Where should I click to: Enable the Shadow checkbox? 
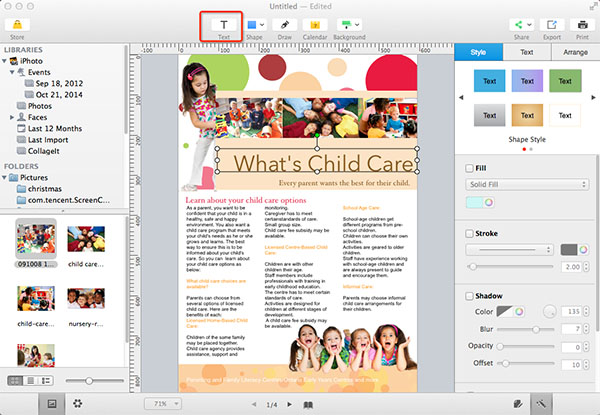(x=469, y=296)
